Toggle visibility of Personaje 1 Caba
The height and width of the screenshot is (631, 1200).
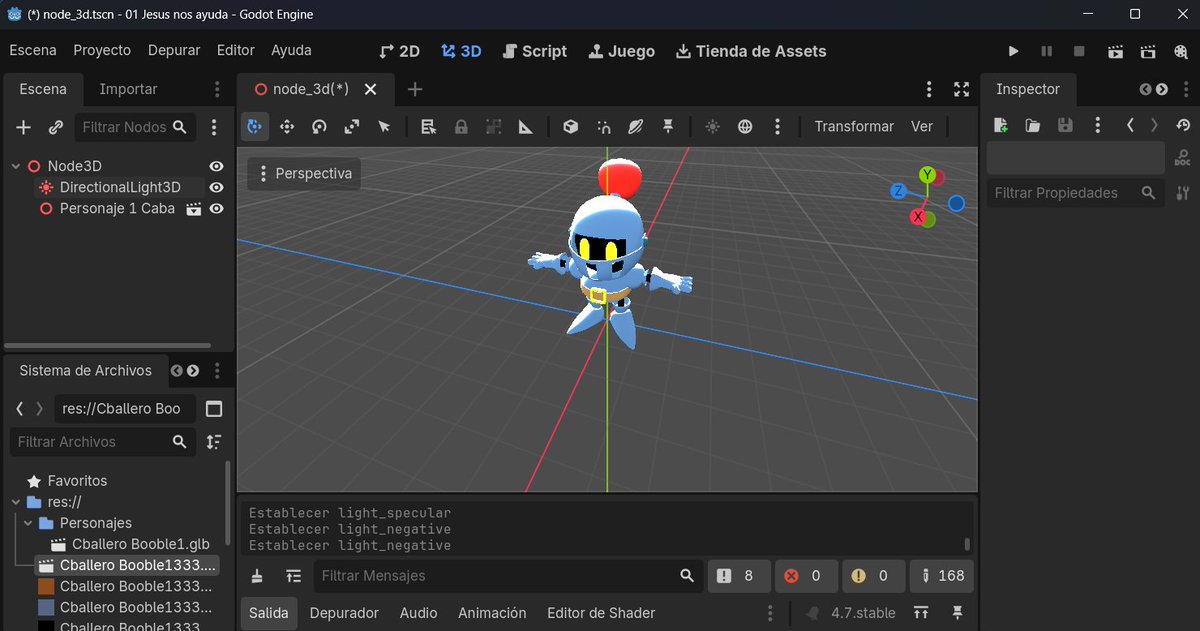216,209
